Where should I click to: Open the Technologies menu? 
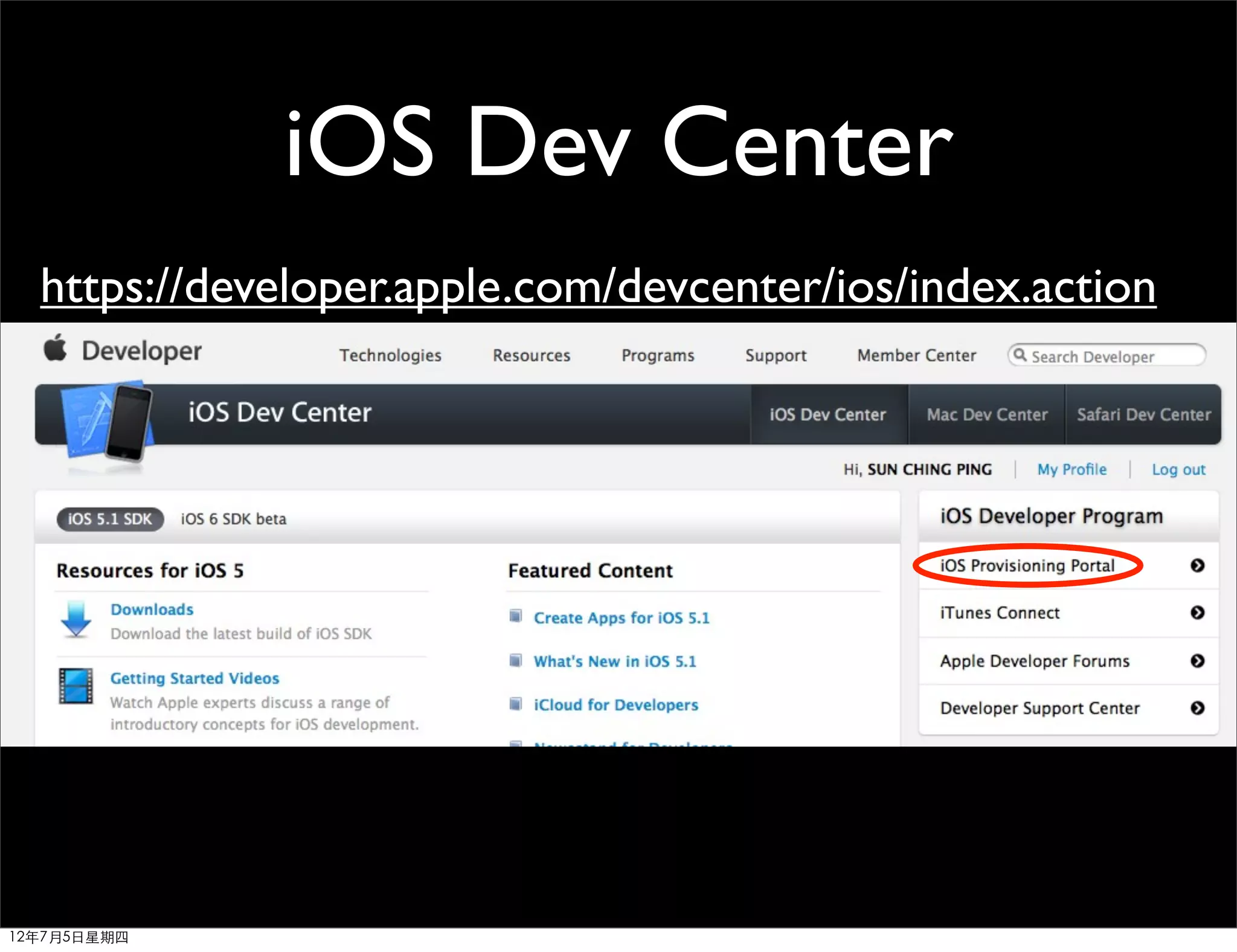(390, 356)
